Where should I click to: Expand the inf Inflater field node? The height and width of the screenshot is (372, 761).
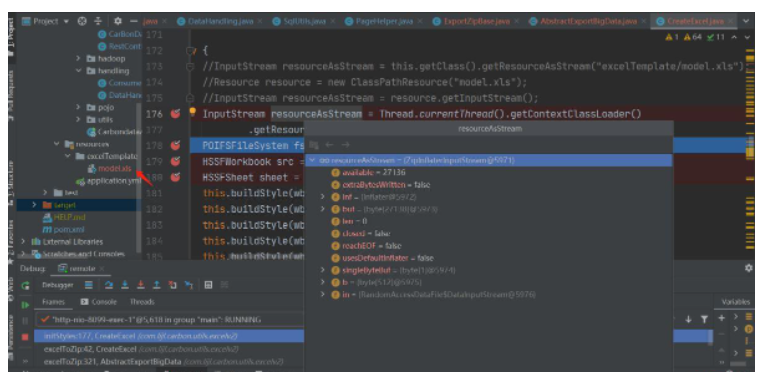[x=323, y=197]
